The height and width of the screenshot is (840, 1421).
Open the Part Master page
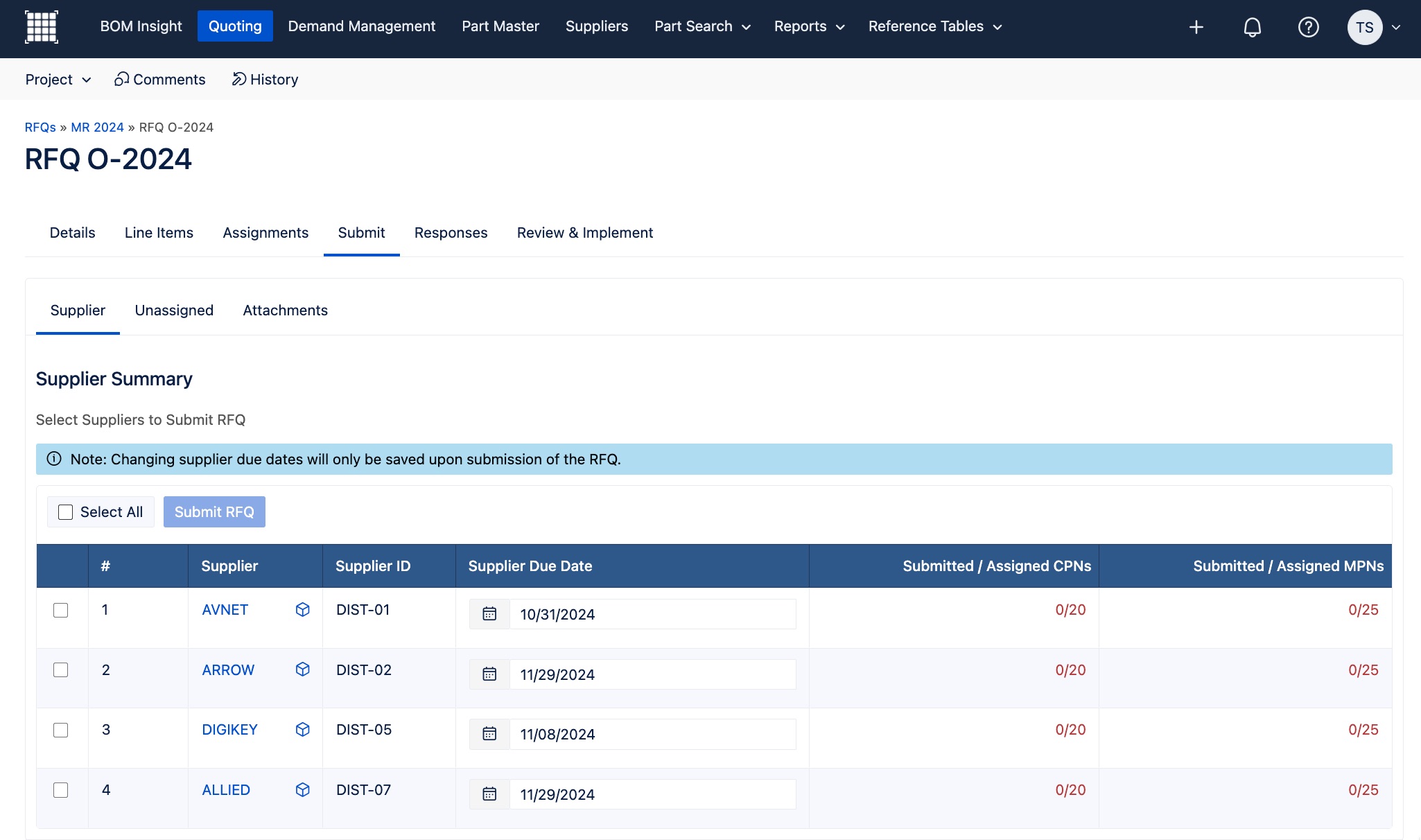[500, 26]
